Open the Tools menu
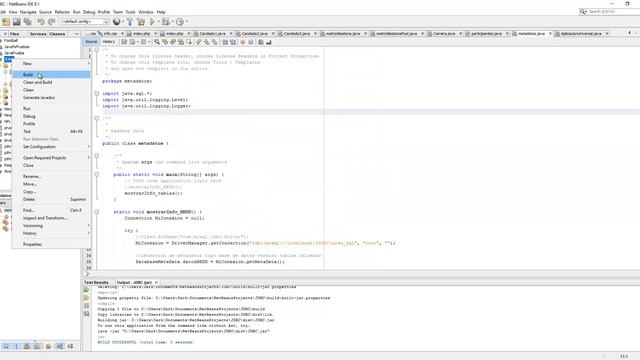This screenshot has height=360, width=640. click(x=130, y=12)
